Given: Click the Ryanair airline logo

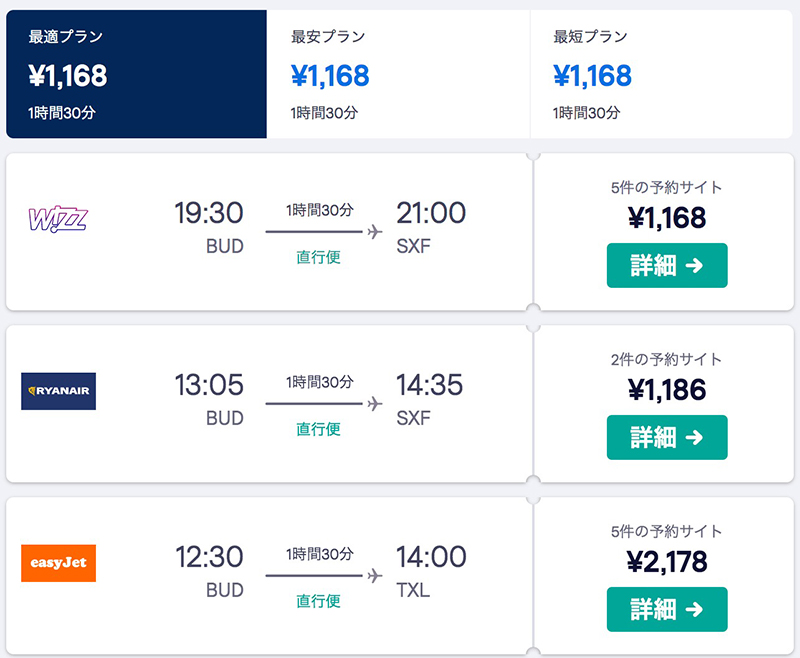Looking at the screenshot, I should click(58, 391).
